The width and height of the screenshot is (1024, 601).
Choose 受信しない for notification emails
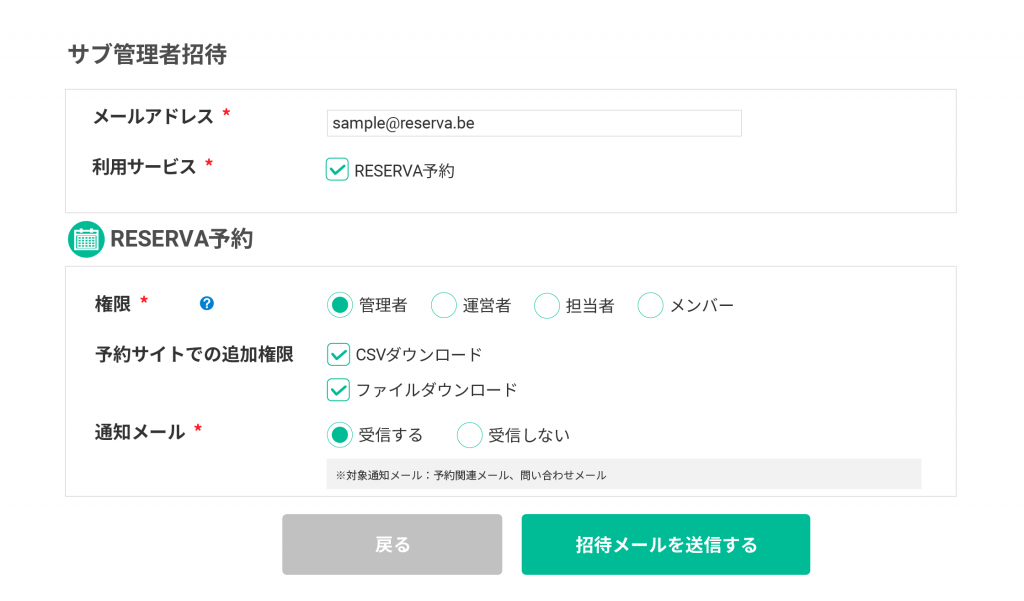point(470,435)
